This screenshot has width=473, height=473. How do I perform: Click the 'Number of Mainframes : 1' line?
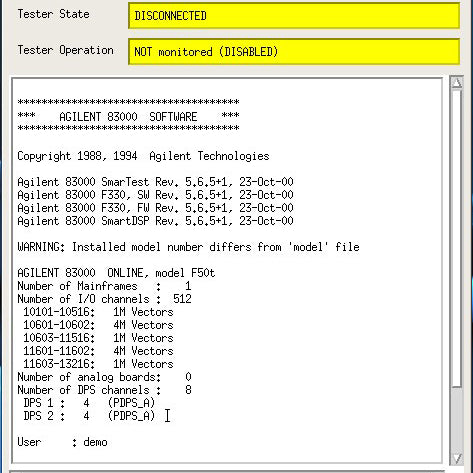104,286
